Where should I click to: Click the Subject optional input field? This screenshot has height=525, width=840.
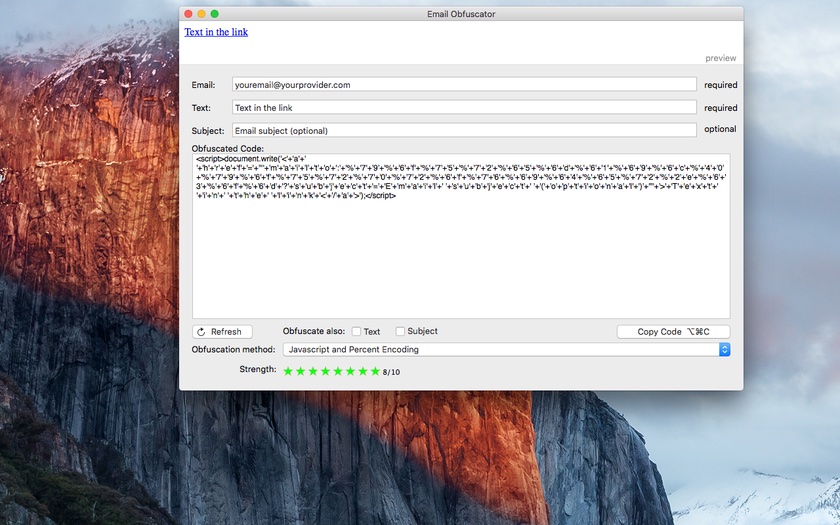tap(464, 130)
